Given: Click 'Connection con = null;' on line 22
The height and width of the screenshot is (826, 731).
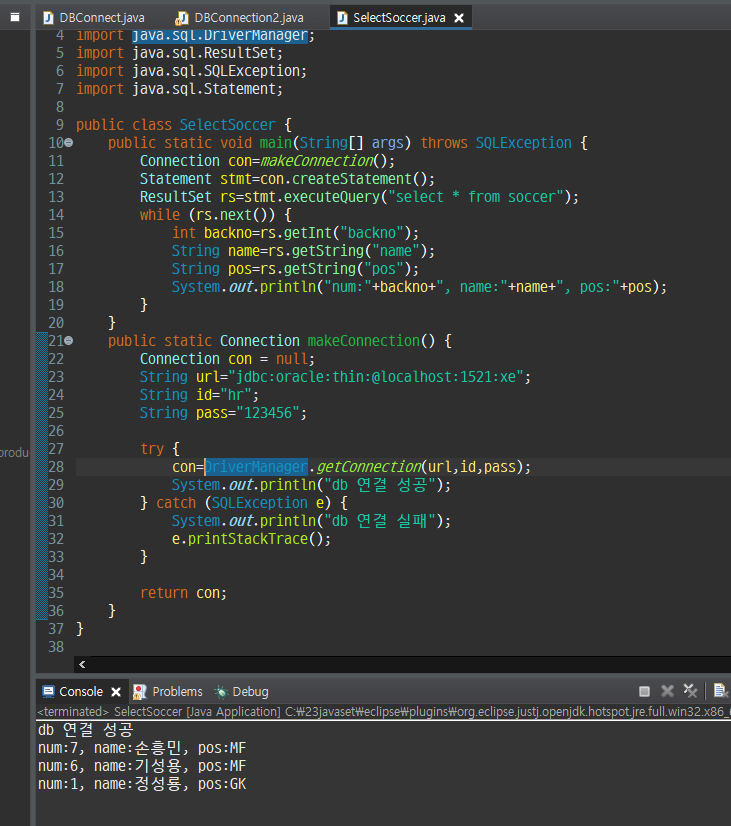Looking at the screenshot, I should coord(228,359).
